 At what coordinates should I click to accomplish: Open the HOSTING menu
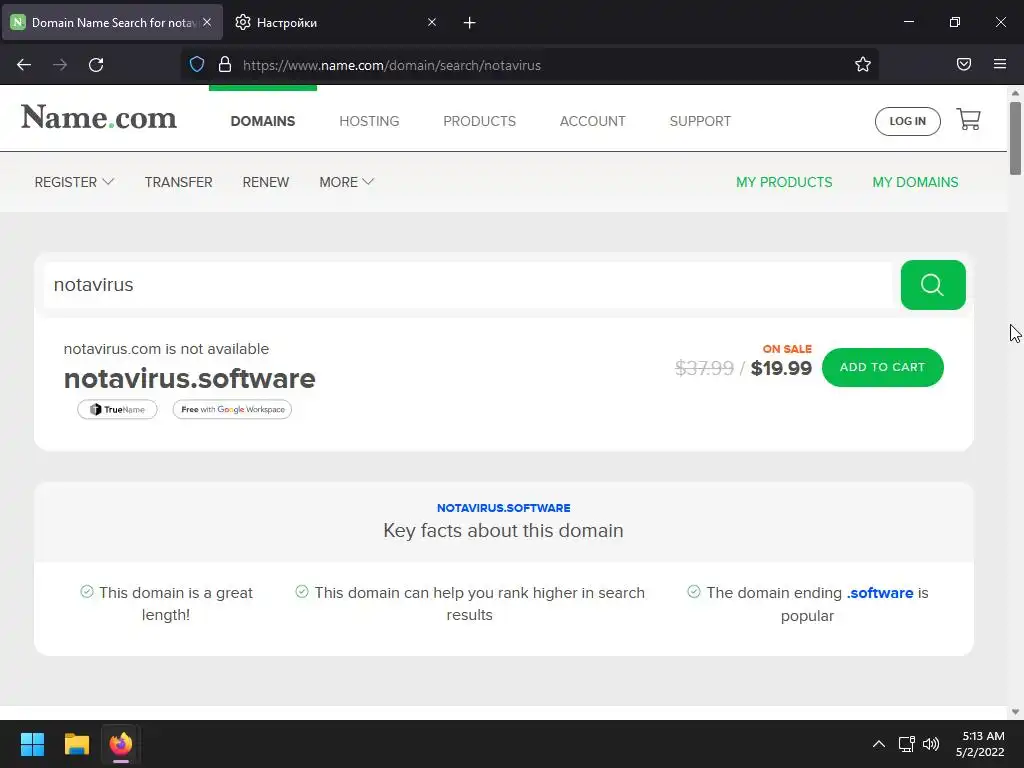pos(369,121)
